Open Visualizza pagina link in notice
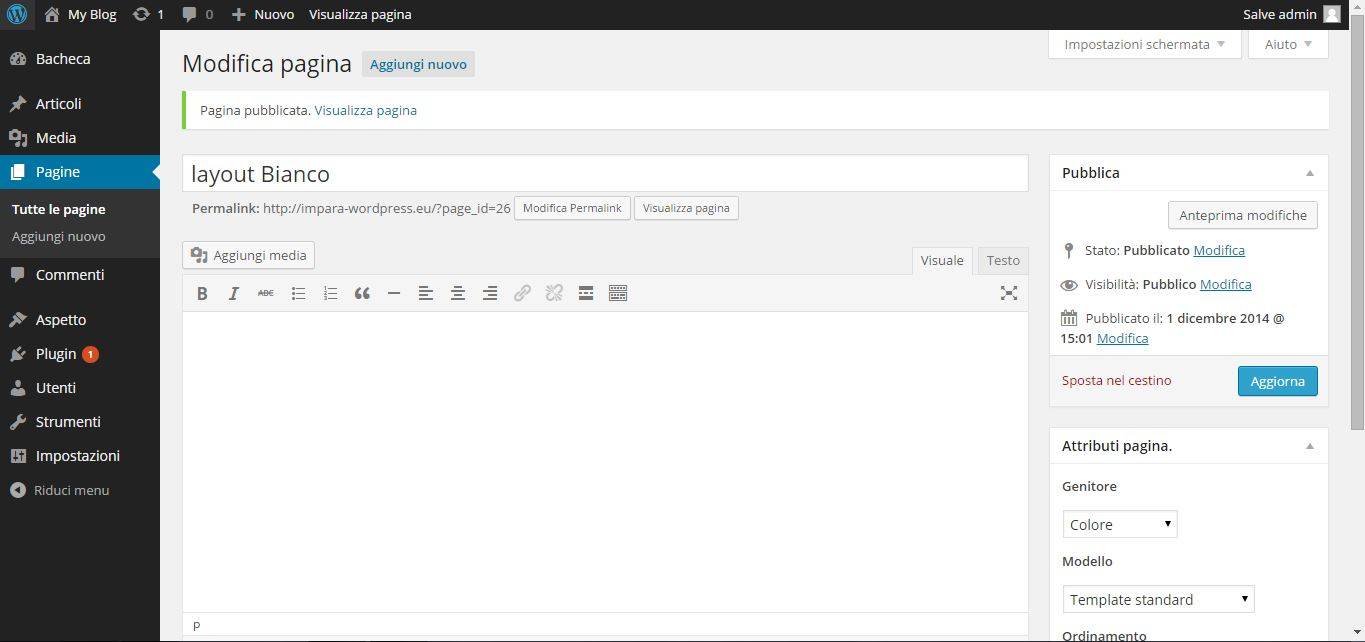Image resolution: width=1365 pixels, height=642 pixels. tap(366, 110)
